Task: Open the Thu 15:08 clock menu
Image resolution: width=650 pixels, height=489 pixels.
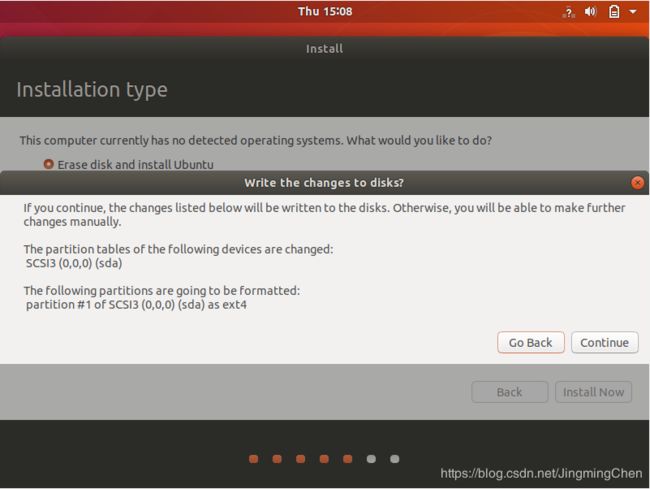Action: pyautogui.click(x=325, y=11)
